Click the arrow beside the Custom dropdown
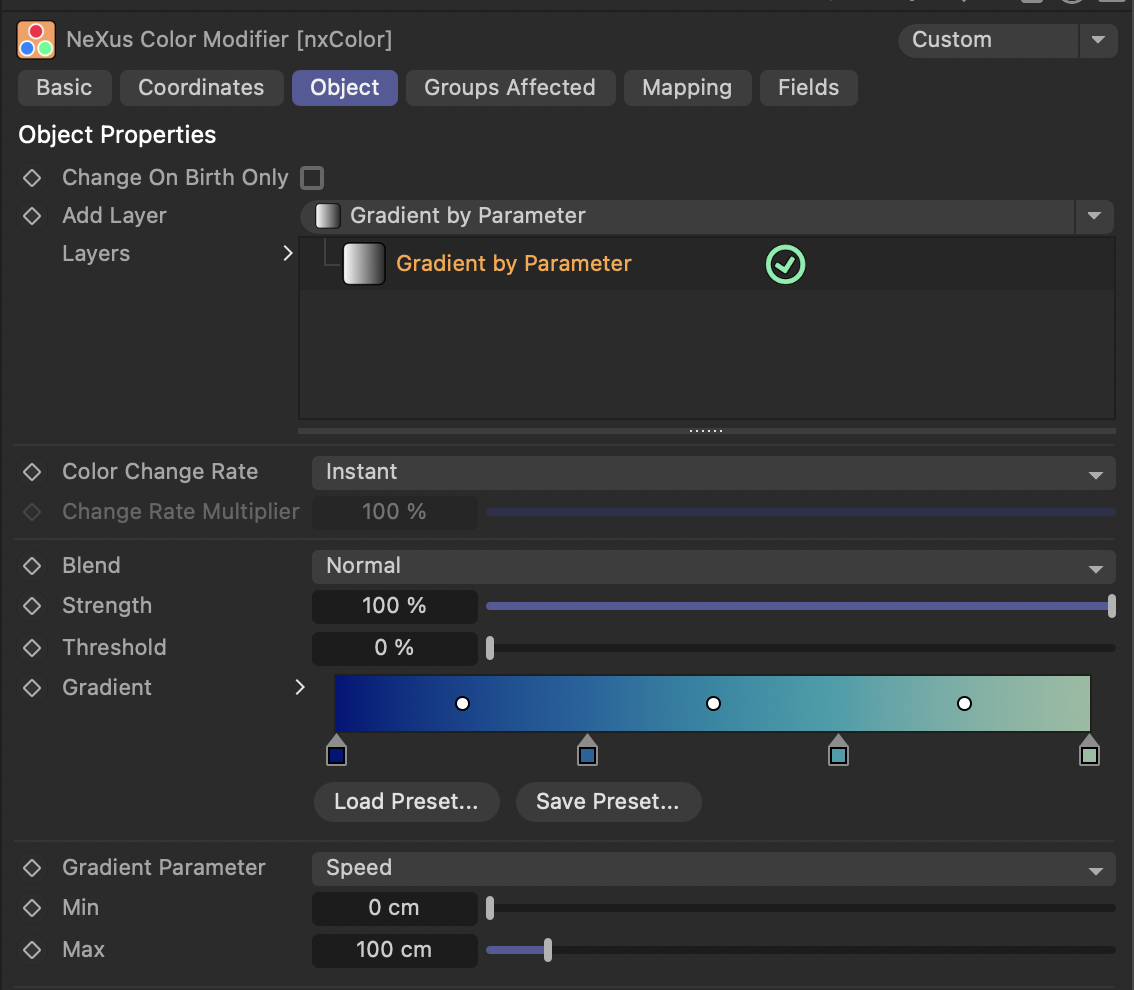 point(1099,40)
